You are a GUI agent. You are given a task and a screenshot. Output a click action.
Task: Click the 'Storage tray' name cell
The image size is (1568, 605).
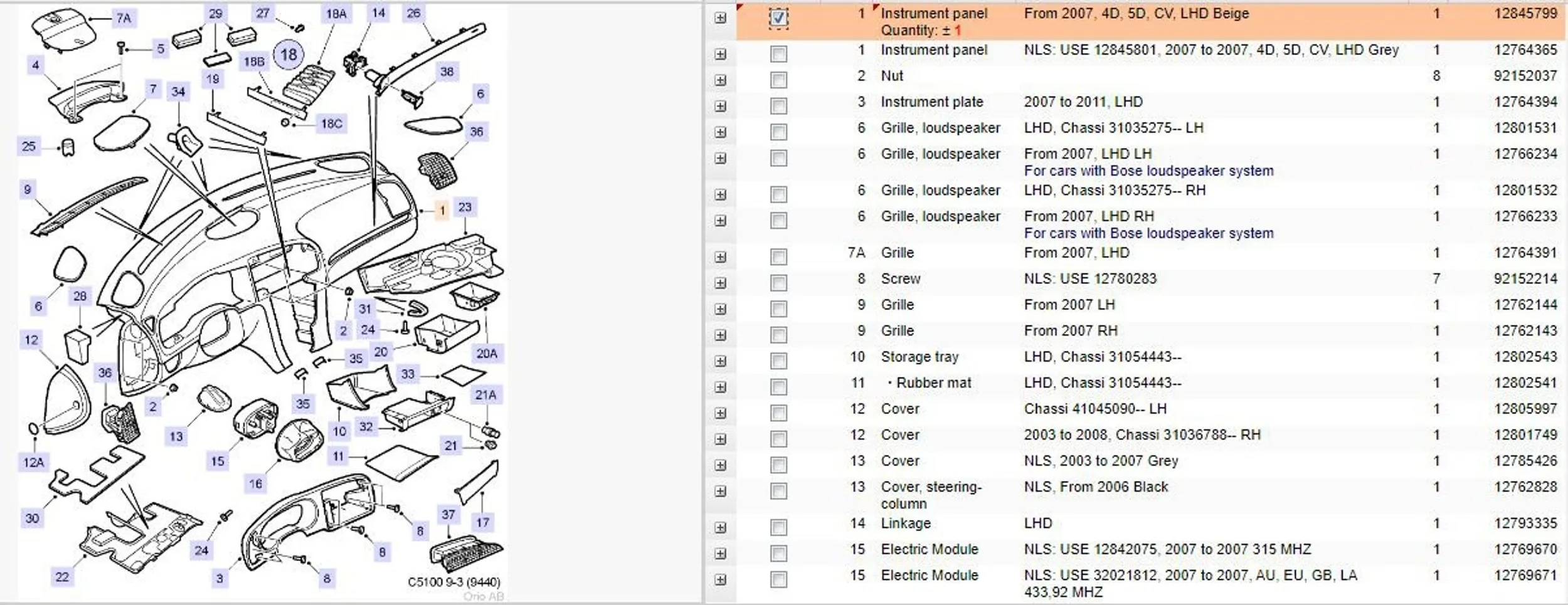(x=919, y=357)
